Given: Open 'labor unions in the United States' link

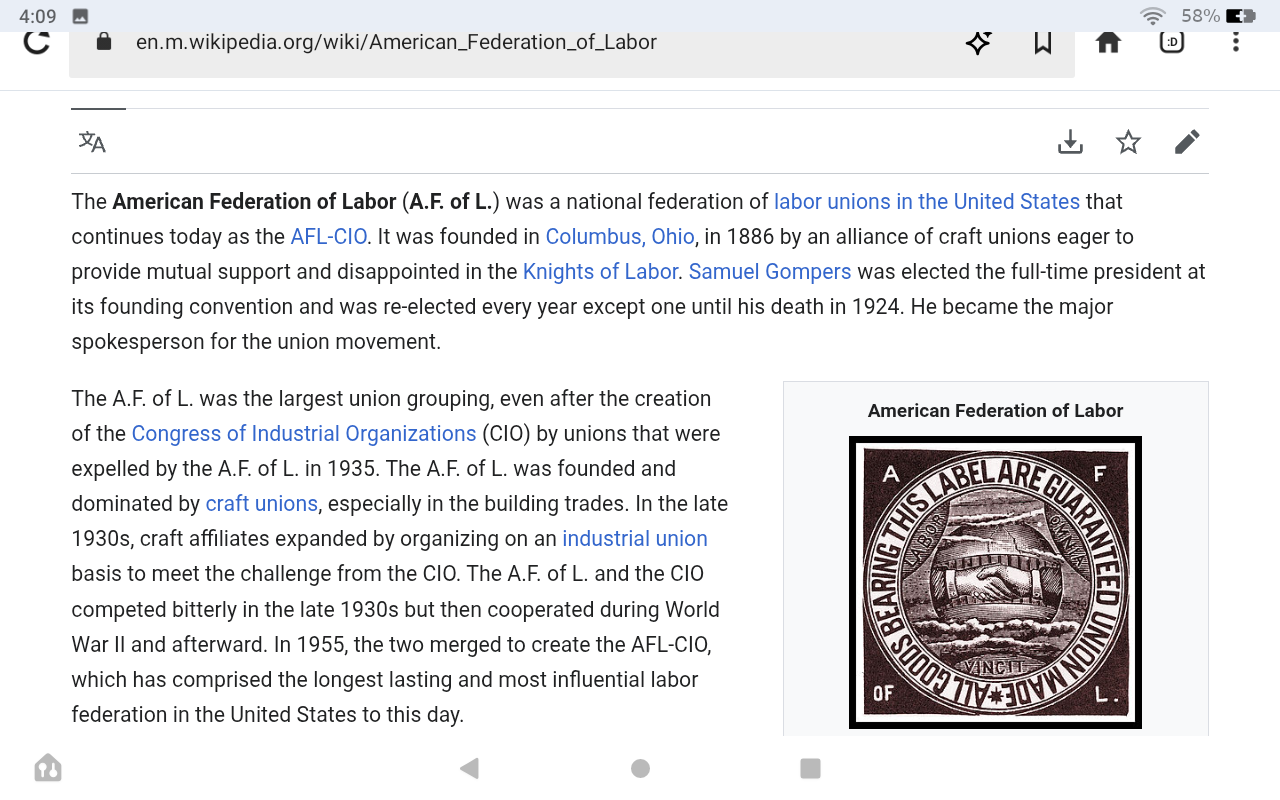Looking at the screenshot, I should pos(927,201).
